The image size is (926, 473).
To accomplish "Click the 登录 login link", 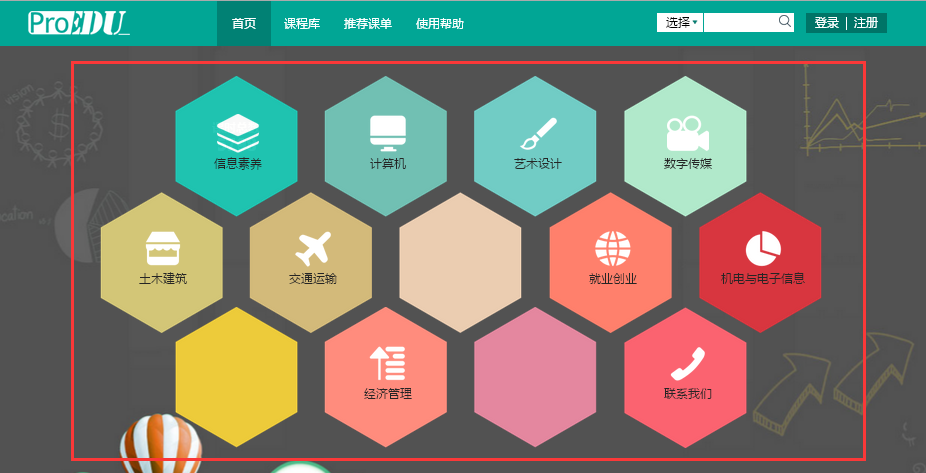I will coord(827,23).
